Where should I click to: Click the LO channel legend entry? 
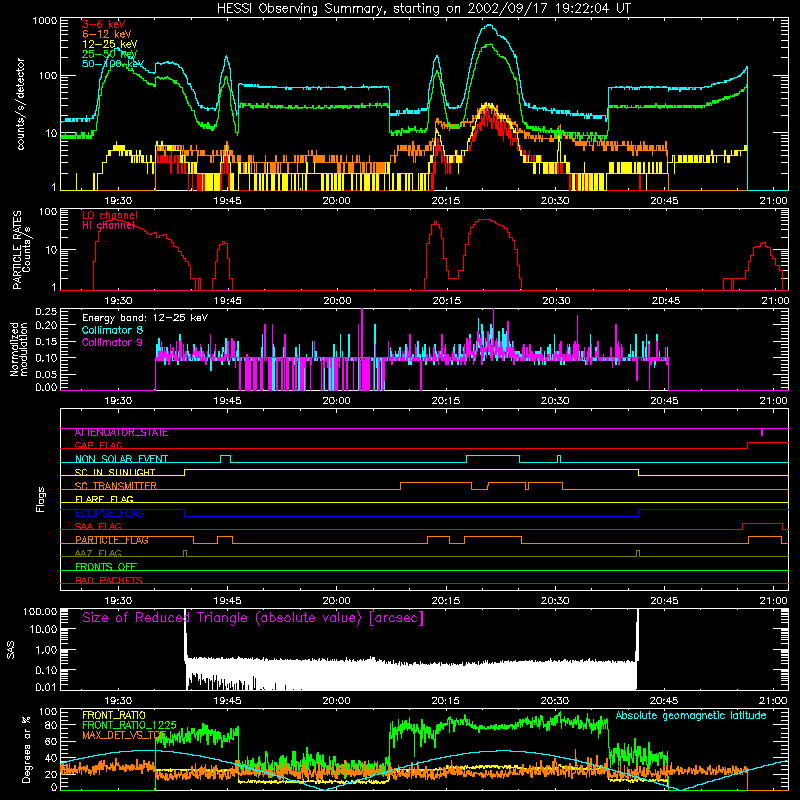[x=110, y=215]
